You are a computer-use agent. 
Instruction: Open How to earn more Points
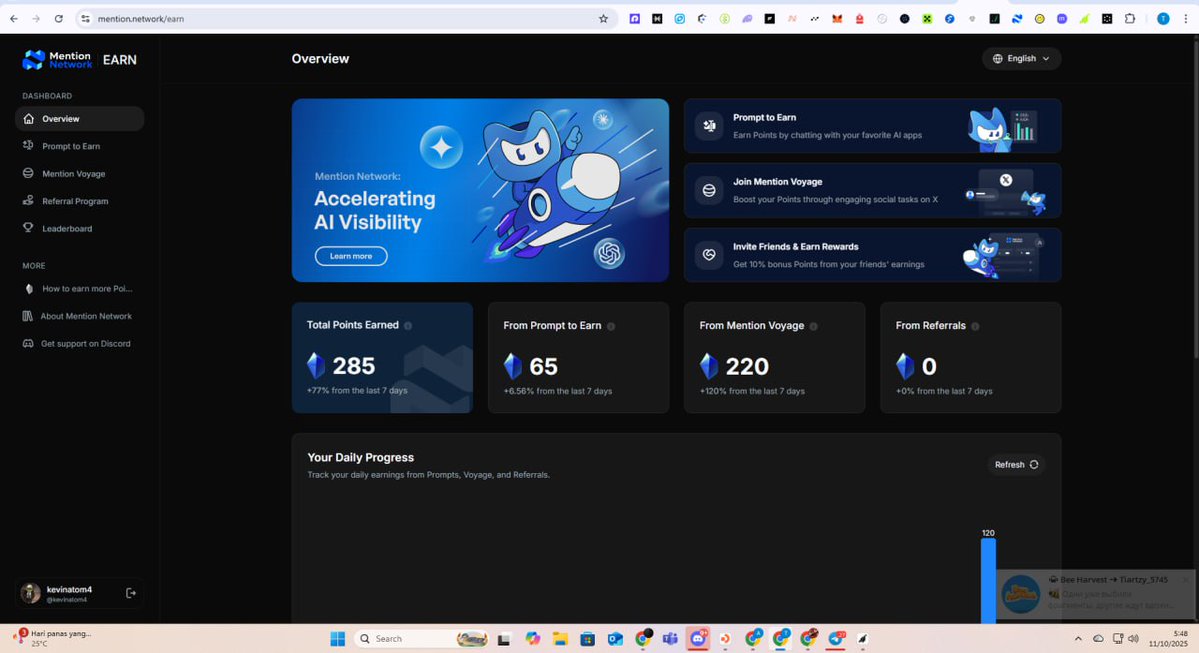(x=80, y=289)
